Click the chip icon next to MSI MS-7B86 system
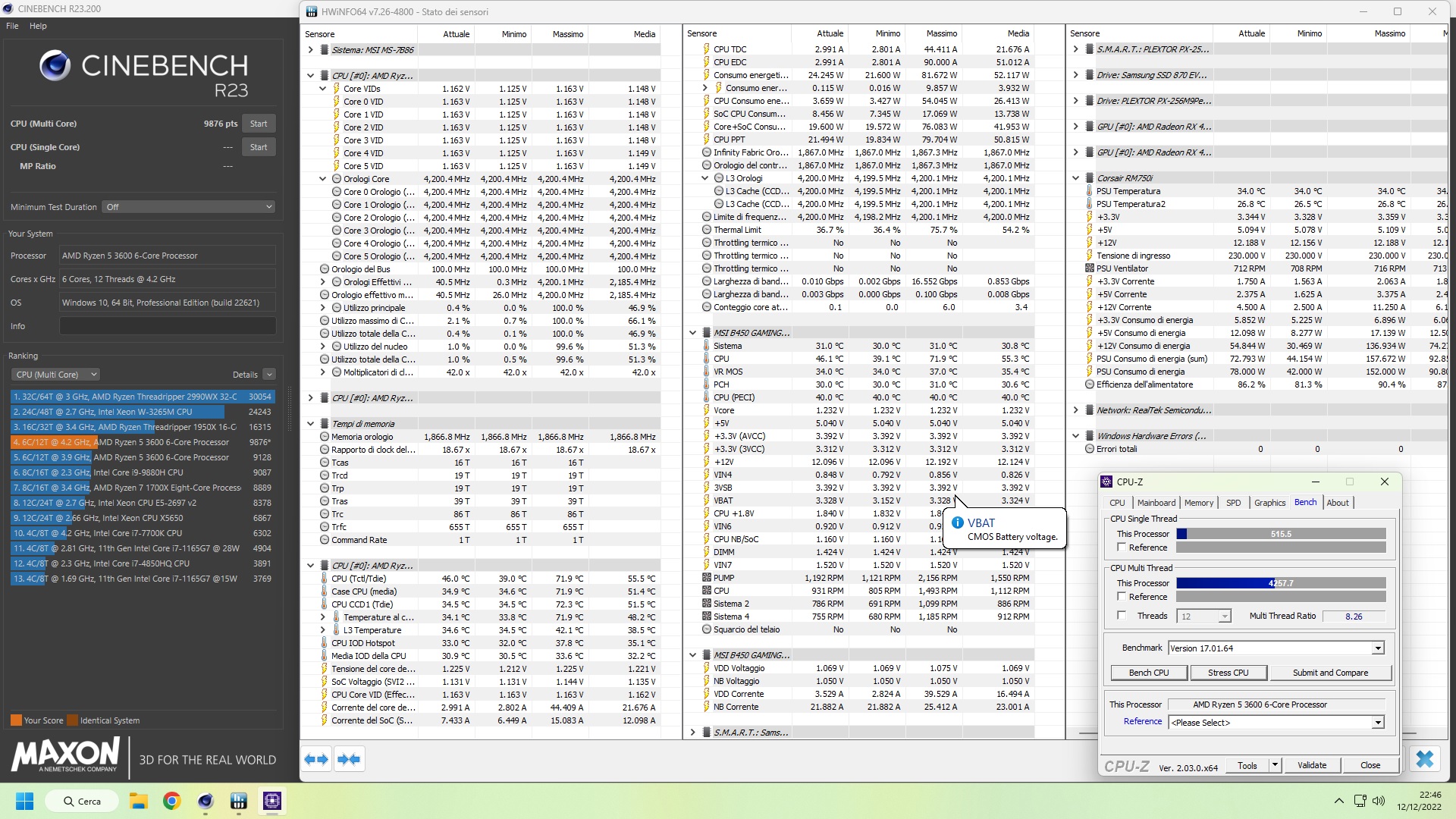The height and width of the screenshot is (819, 1456). point(325,50)
